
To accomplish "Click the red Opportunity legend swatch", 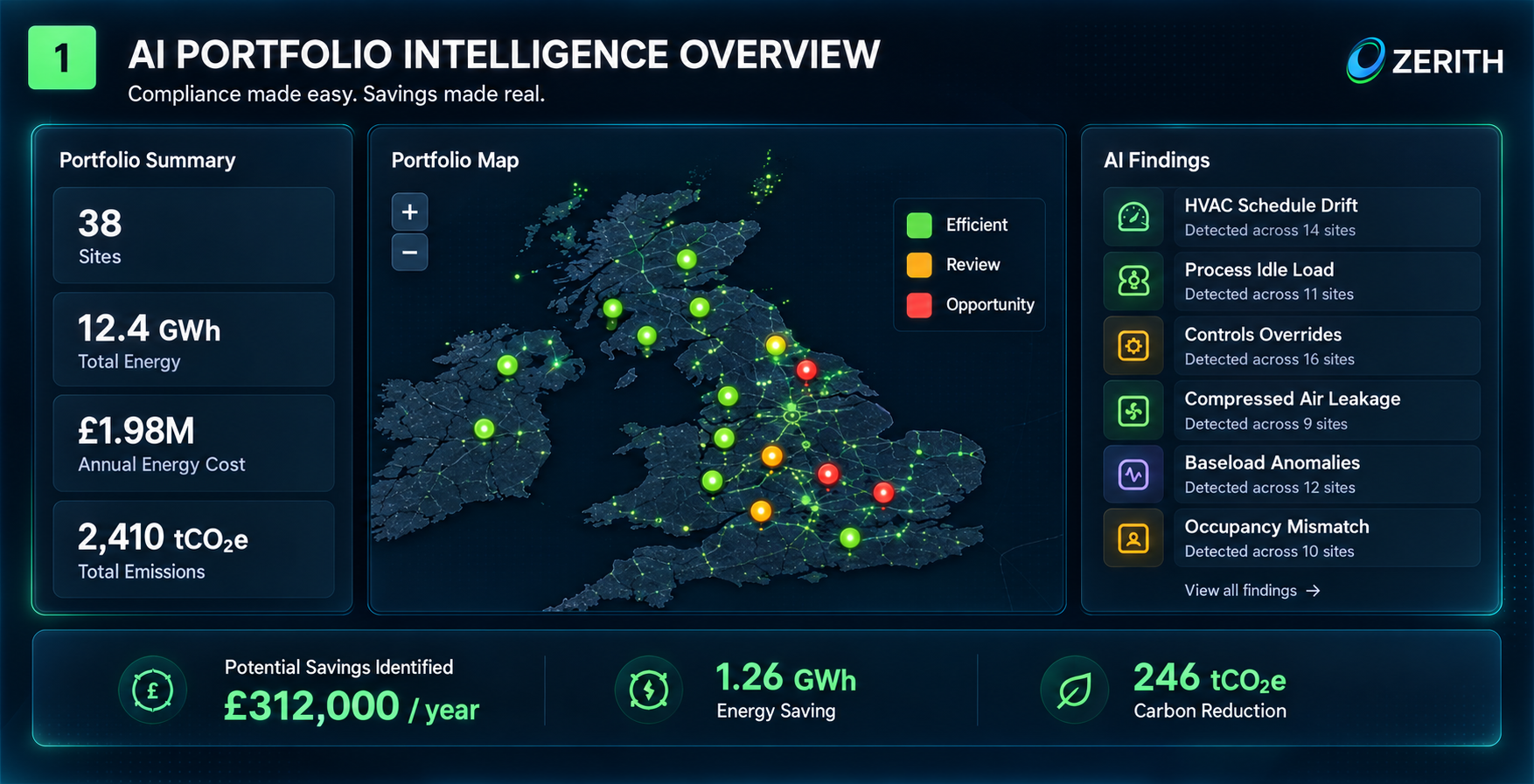I will tap(919, 305).
